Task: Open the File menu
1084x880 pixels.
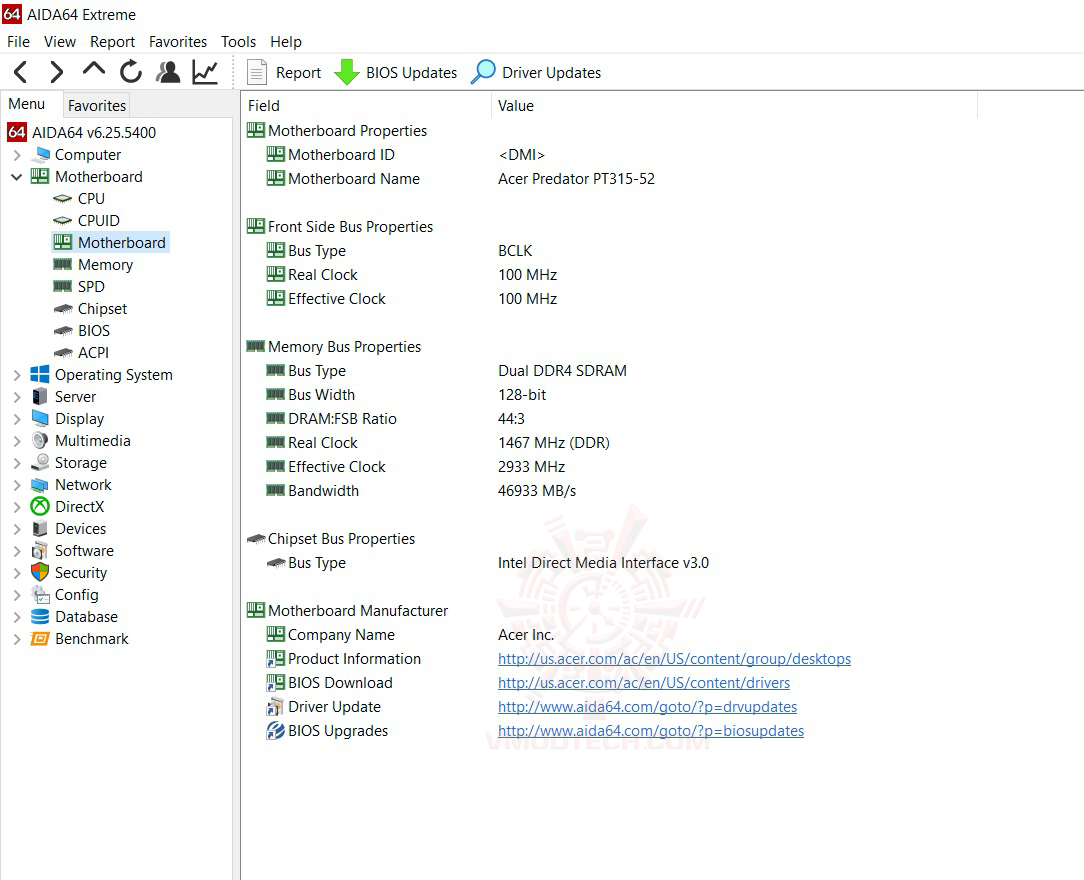Action: pyautogui.click(x=18, y=41)
